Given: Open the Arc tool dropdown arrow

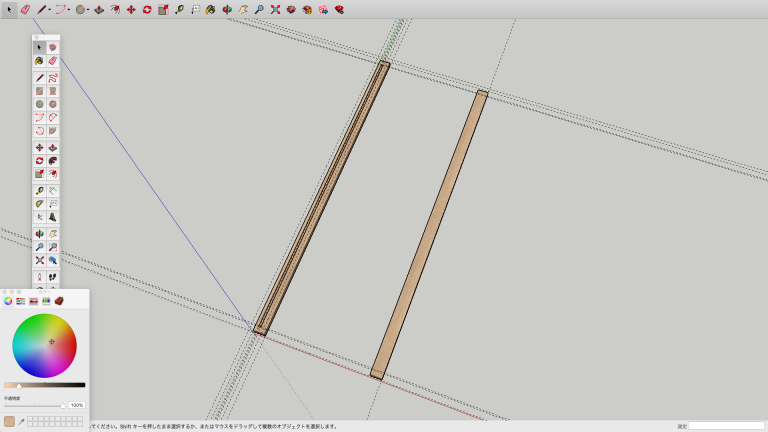Looking at the screenshot, I should point(69,9).
